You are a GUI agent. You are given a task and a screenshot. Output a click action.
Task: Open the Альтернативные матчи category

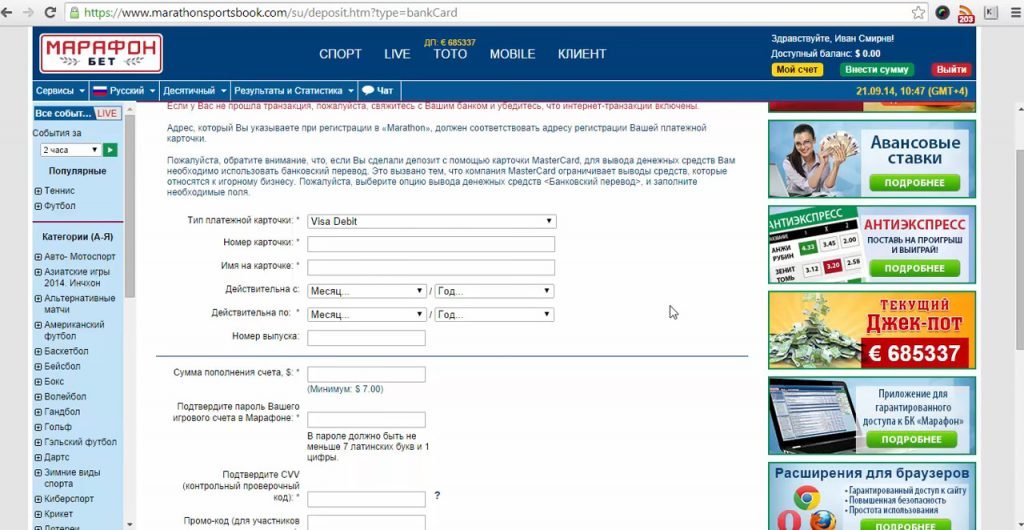(x=80, y=304)
